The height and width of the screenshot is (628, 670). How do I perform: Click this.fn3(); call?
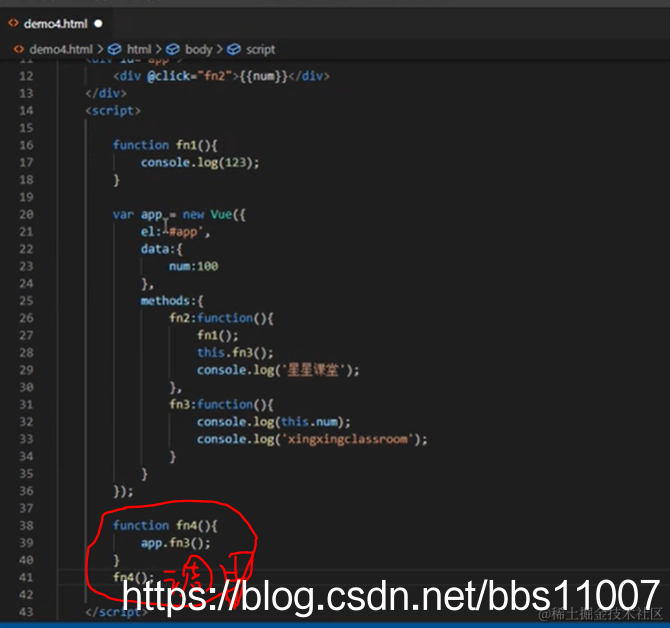tap(235, 353)
